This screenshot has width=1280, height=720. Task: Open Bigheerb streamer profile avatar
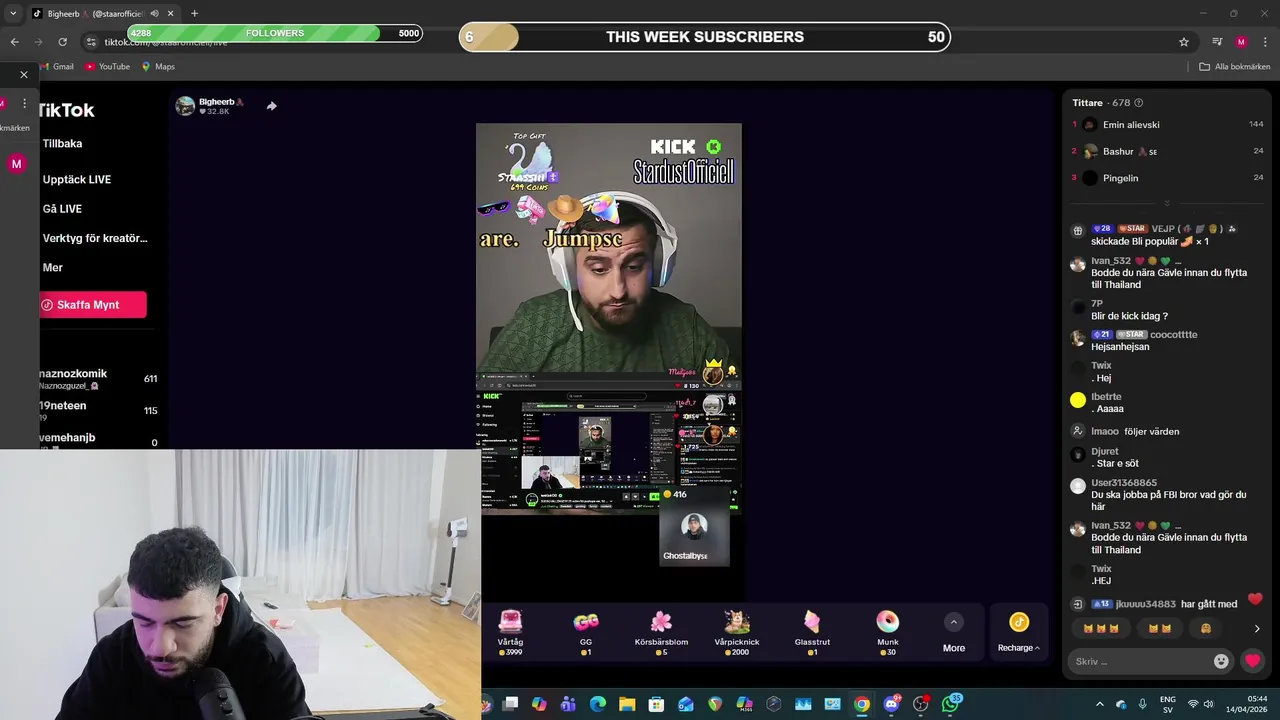point(185,106)
